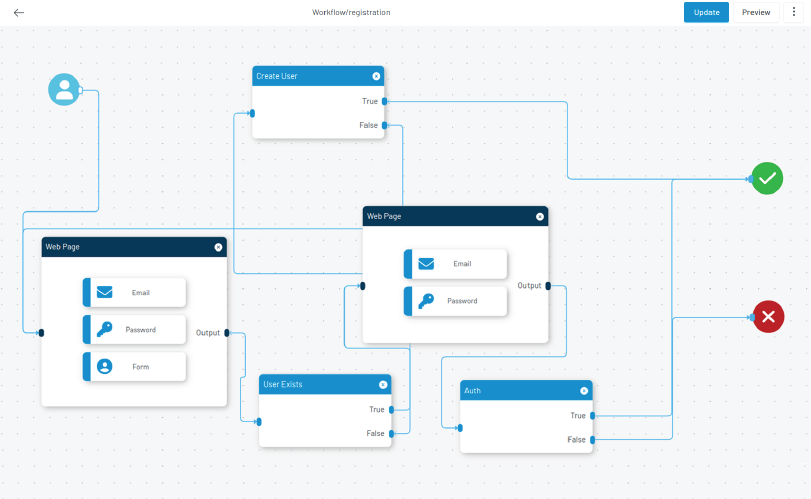Image resolution: width=811 pixels, height=499 pixels.
Task: Click the User Exists False output port
Action: 392,433
